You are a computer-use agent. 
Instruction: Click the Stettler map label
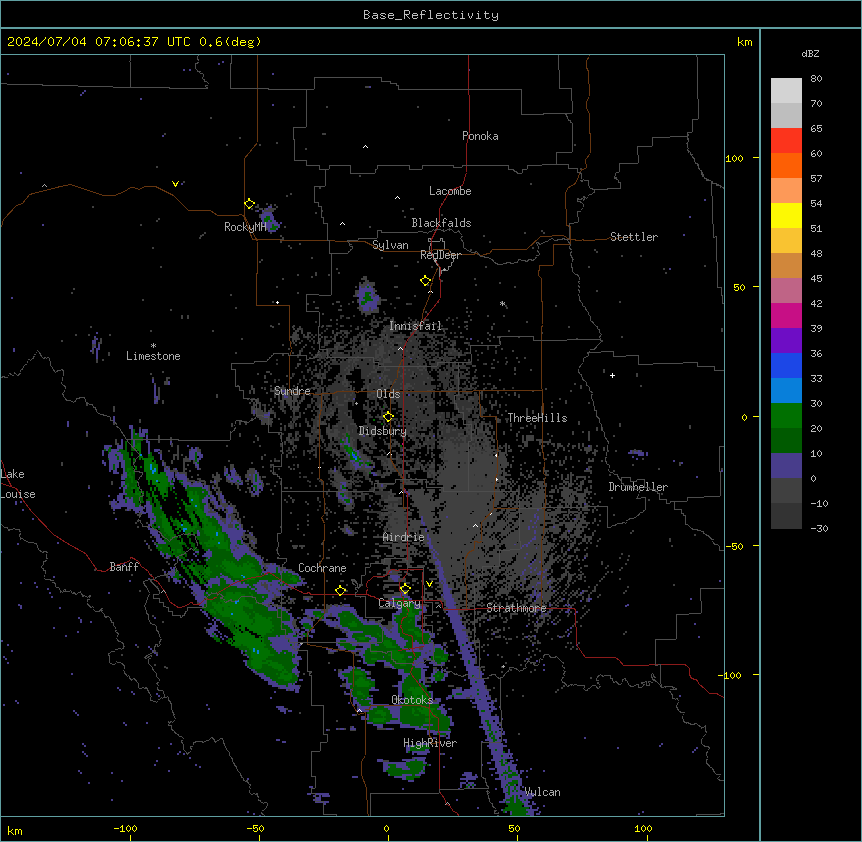634,237
